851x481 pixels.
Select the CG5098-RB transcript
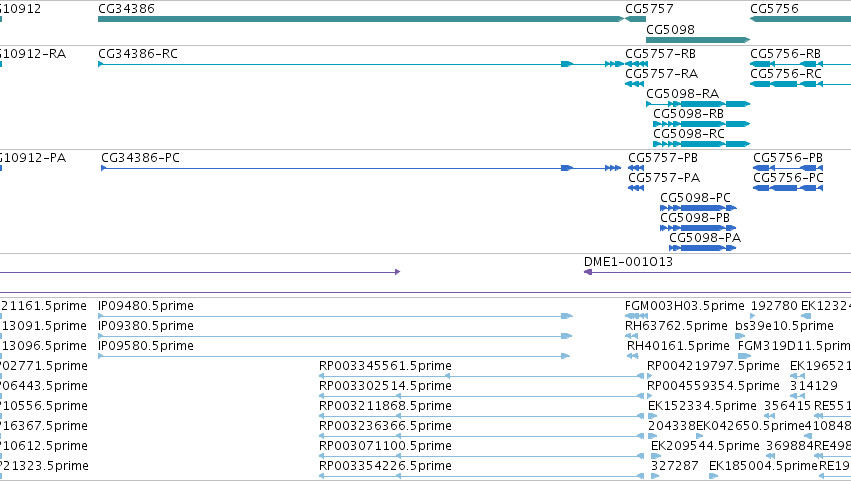701,124
